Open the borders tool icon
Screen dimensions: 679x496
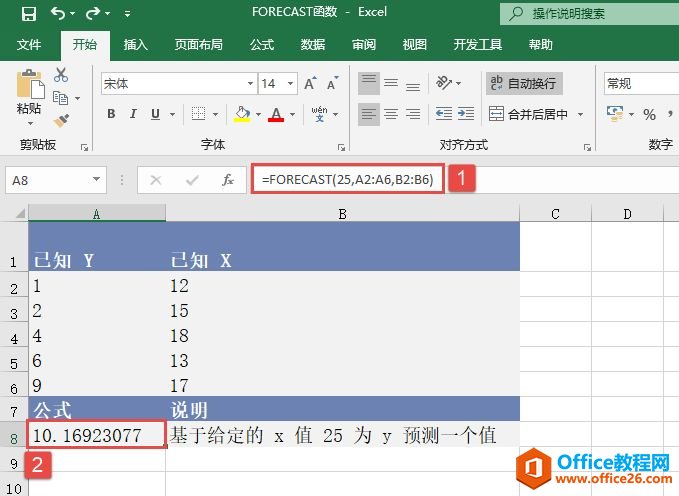pyautogui.click(x=199, y=114)
